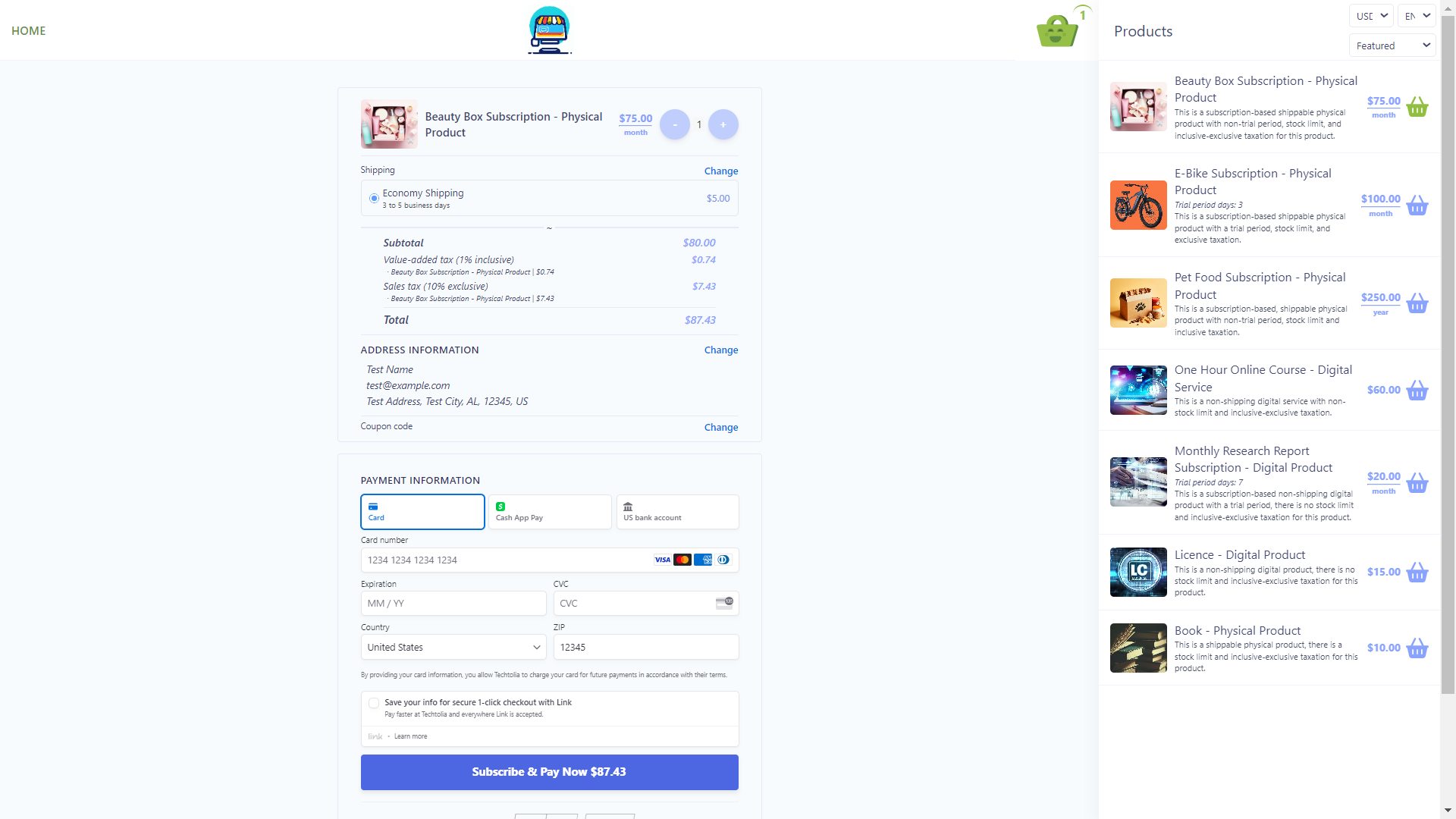
Task: Open the green shopping basket cart icon
Action: click(1057, 30)
